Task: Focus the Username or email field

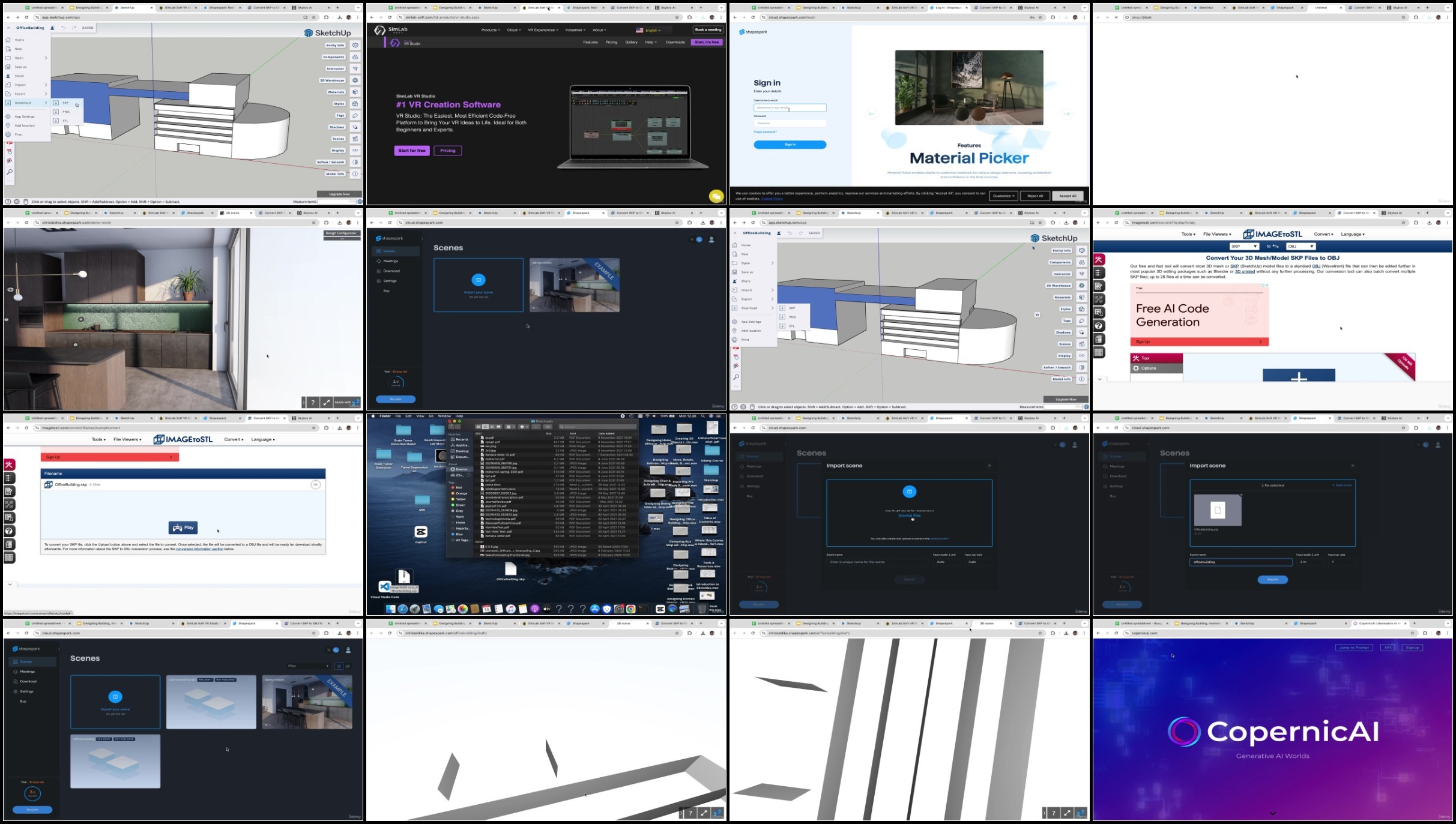Action: (790, 108)
